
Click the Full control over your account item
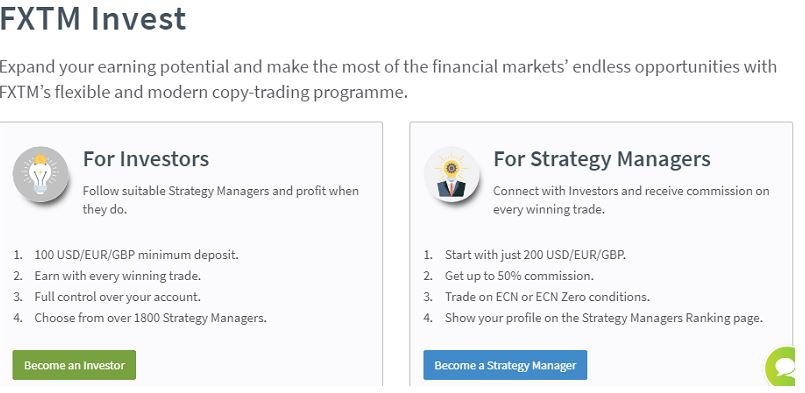pos(118,297)
